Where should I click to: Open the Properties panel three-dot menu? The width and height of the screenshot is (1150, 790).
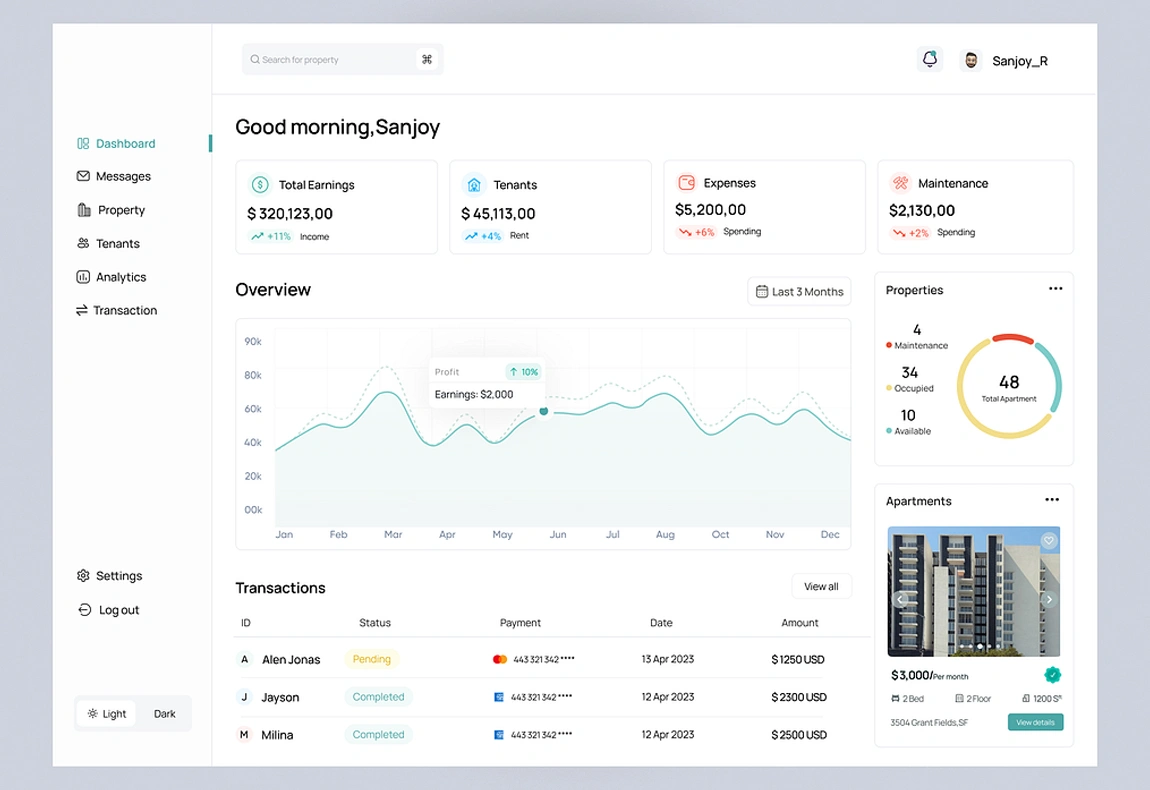(x=1055, y=289)
